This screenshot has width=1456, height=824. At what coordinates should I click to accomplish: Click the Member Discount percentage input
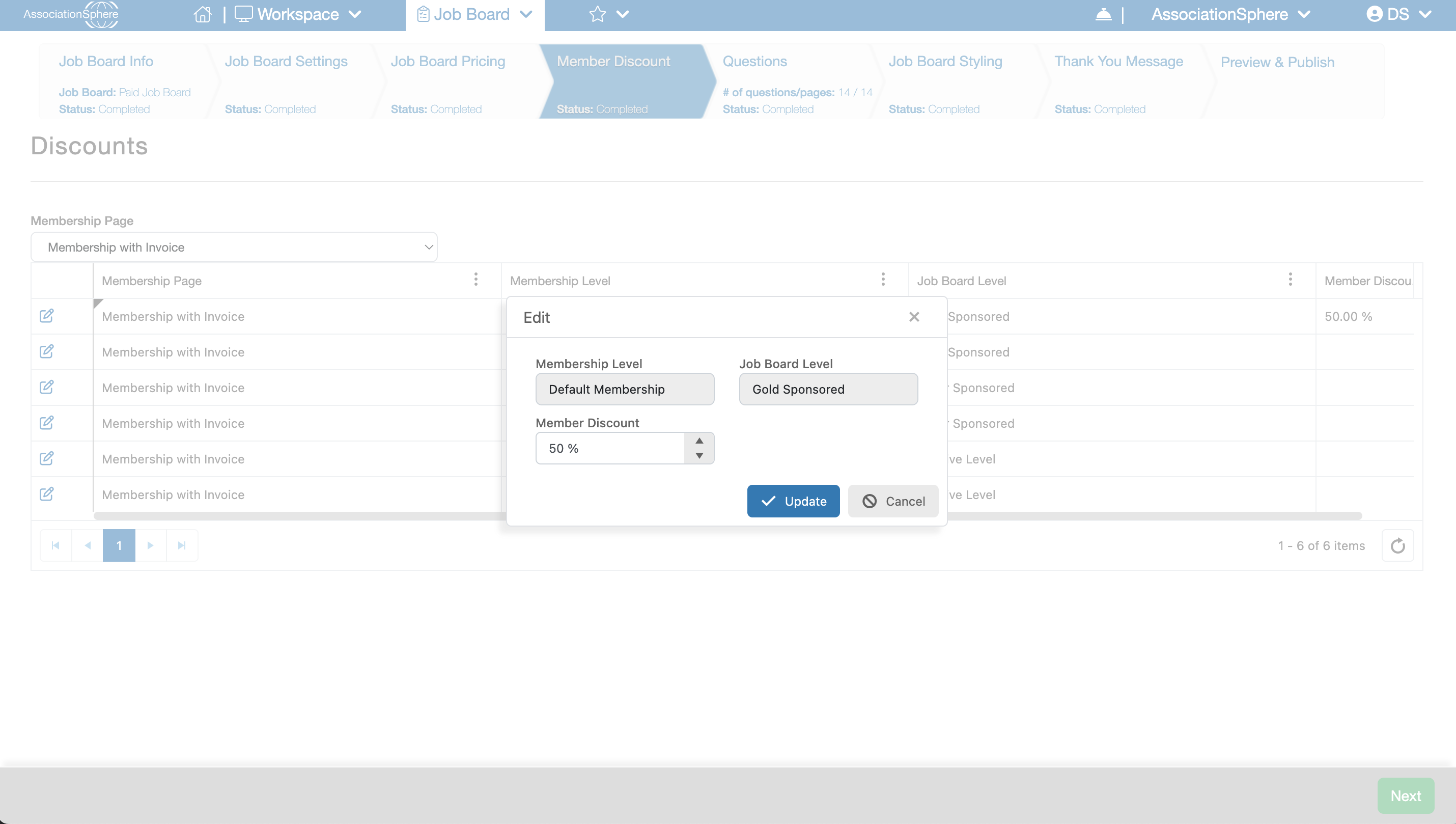(610, 448)
